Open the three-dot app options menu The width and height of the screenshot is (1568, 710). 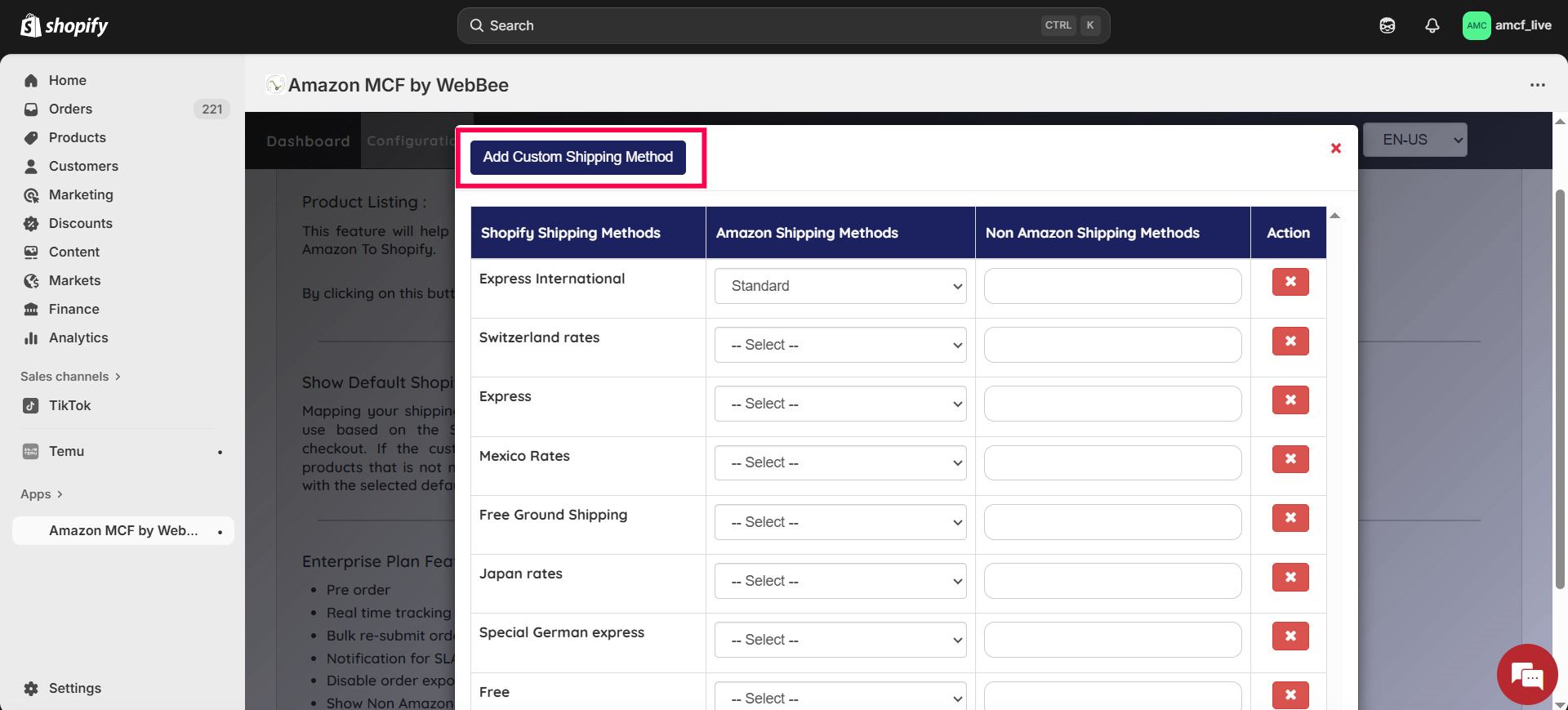[1537, 85]
